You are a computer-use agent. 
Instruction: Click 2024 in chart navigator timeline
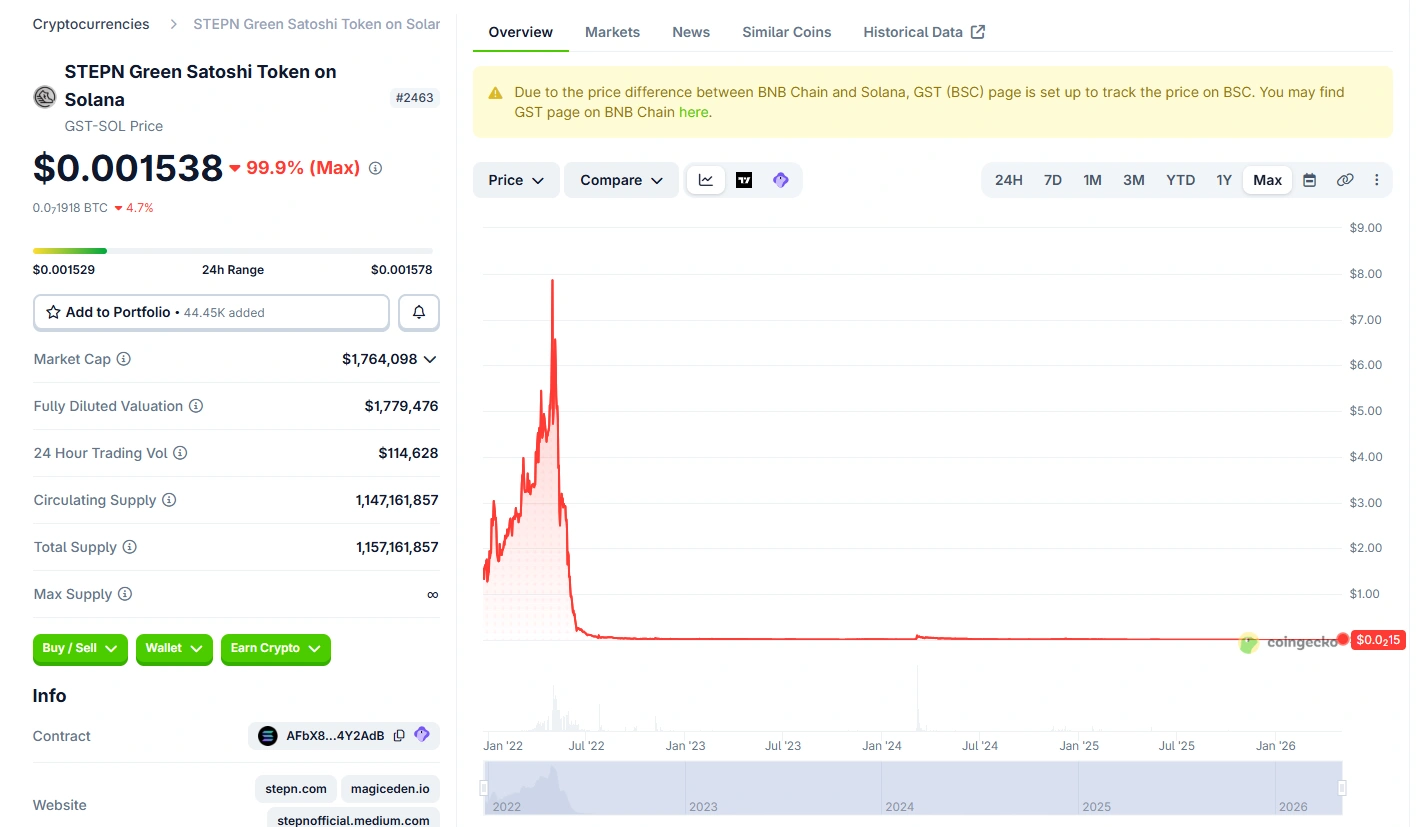[899, 807]
